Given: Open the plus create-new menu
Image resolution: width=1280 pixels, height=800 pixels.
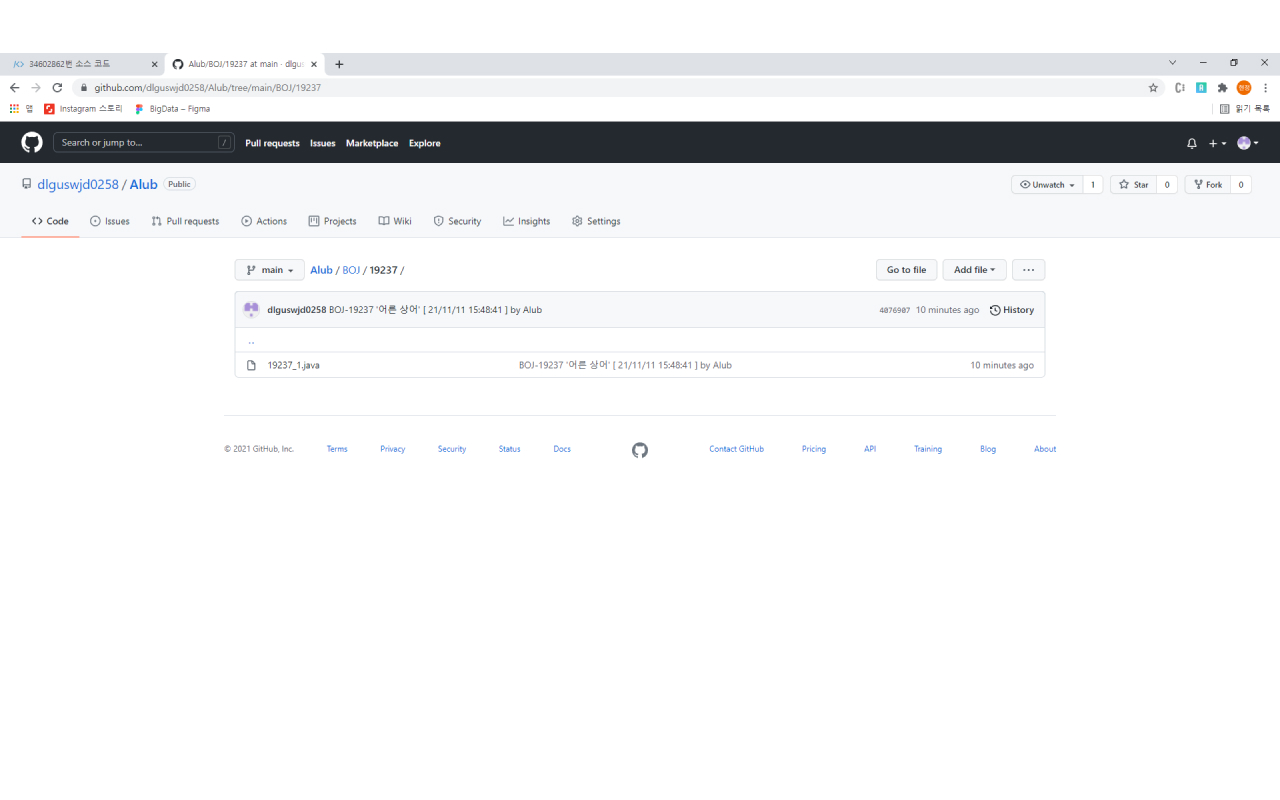Looking at the screenshot, I should coord(1217,143).
